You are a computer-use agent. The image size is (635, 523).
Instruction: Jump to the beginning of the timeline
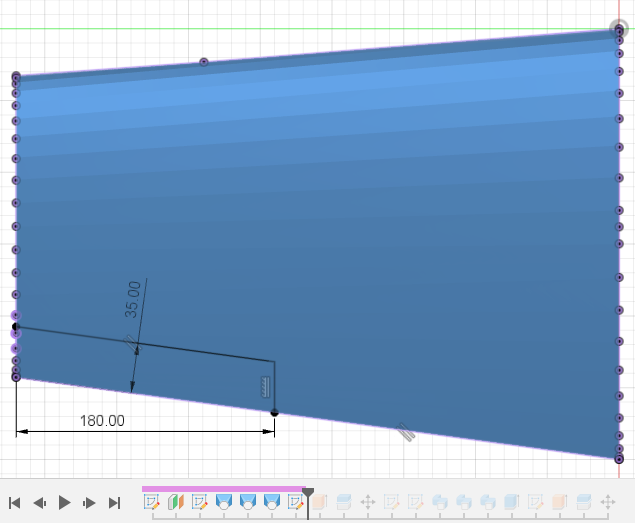pos(15,502)
